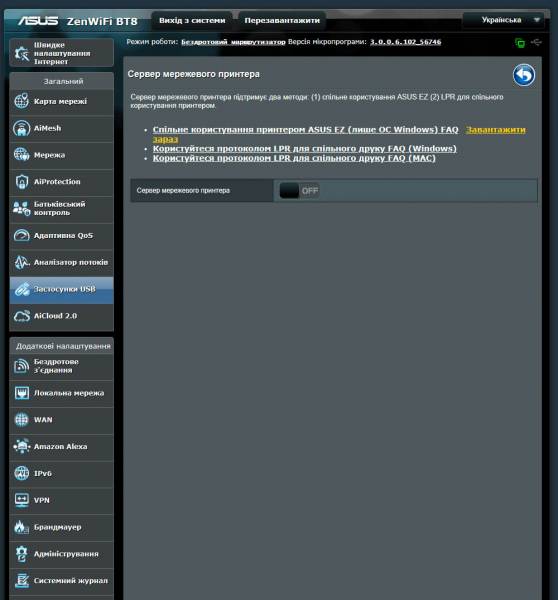This screenshot has height=600, width=558.
Task: Click the blue back arrow button
Action: 524,75
